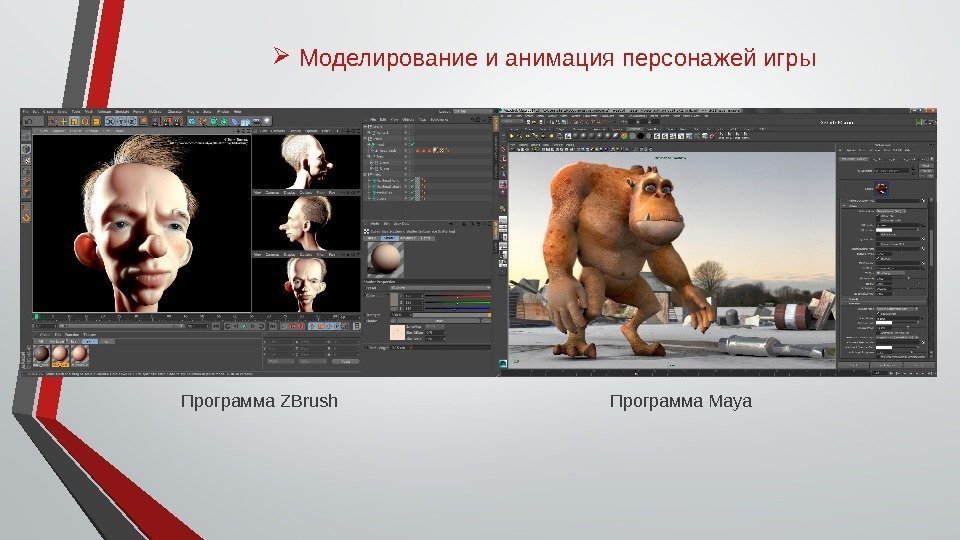Click the first yellow shelf icon in Maya
This screenshot has height=540, width=960.
click(x=511, y=136)
